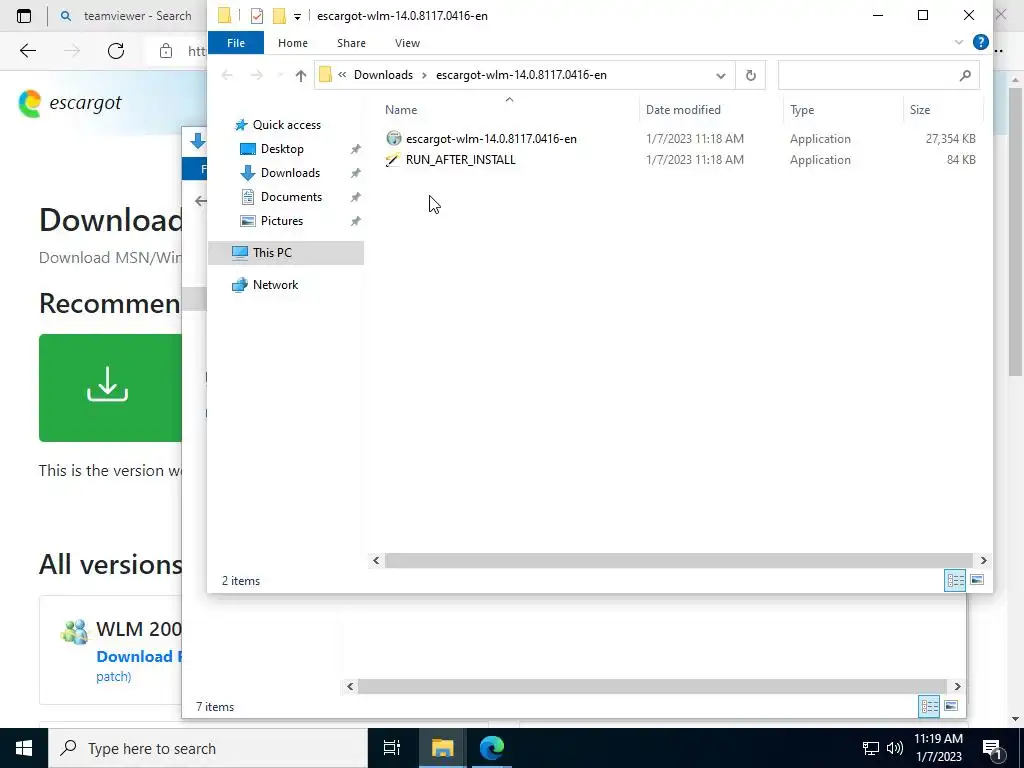The width and height of the screenshot is (1024, 768).
Task: Open Downloads in navigation pane
Action: 290,173
